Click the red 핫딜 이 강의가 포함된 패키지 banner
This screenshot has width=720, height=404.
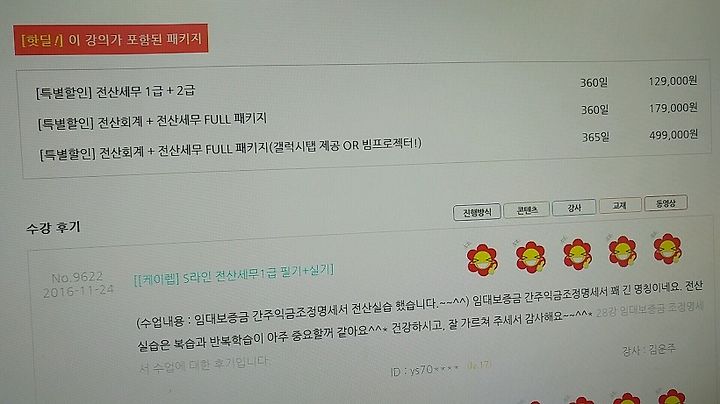pos(111,39)
